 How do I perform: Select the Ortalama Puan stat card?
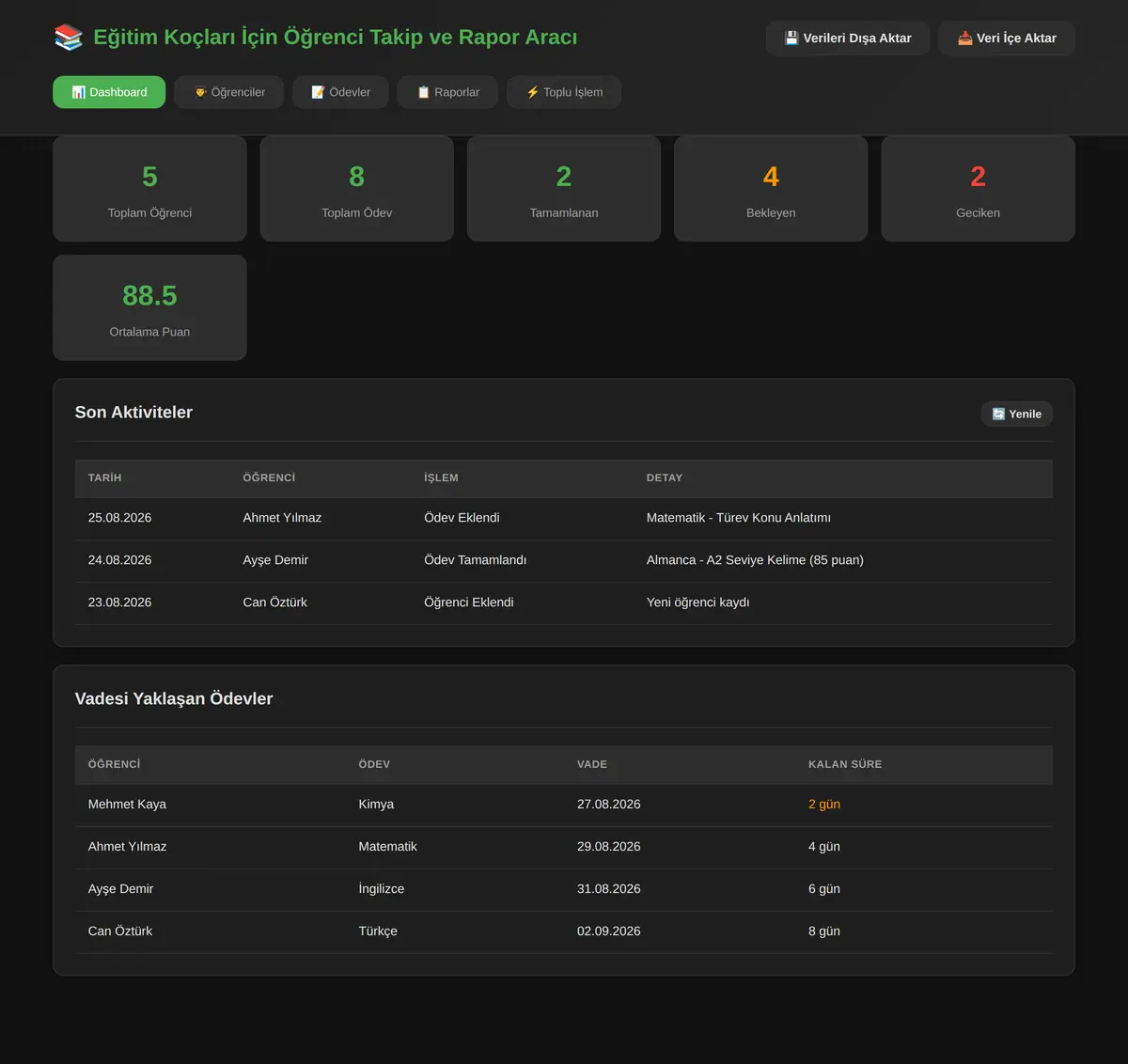click(149, 307)
